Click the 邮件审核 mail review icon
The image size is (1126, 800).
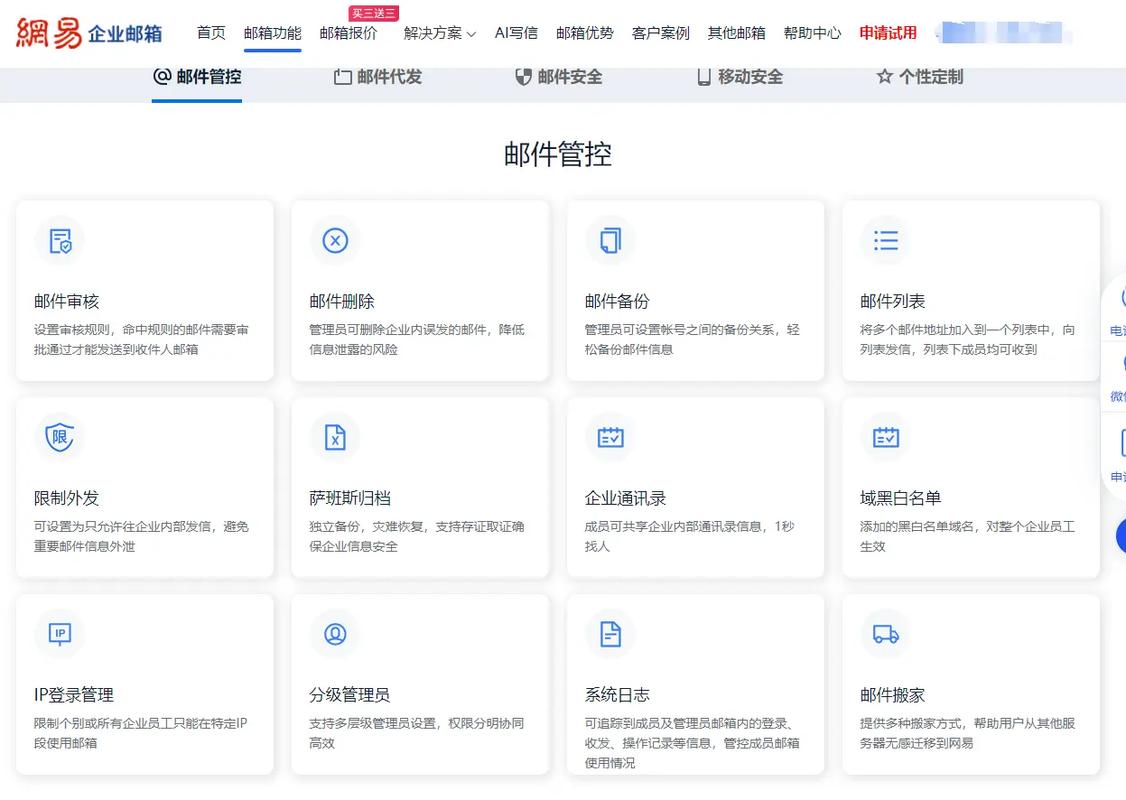pos(60,240)
